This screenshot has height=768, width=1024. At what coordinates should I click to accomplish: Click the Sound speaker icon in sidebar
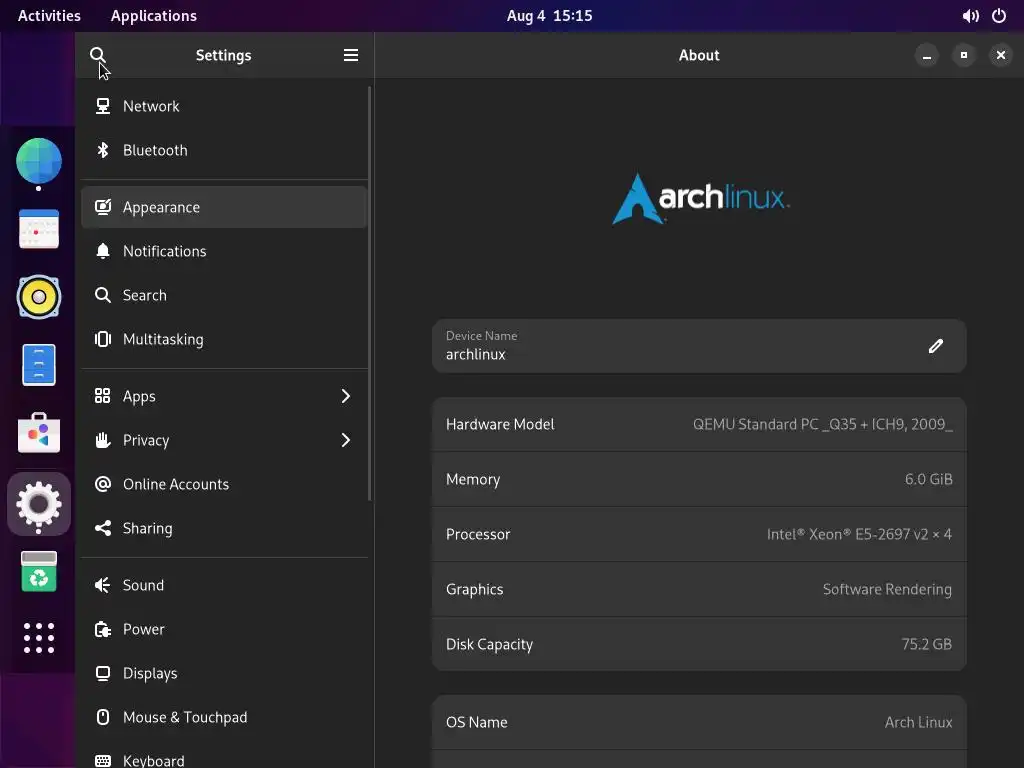click(x=103, y=585)
